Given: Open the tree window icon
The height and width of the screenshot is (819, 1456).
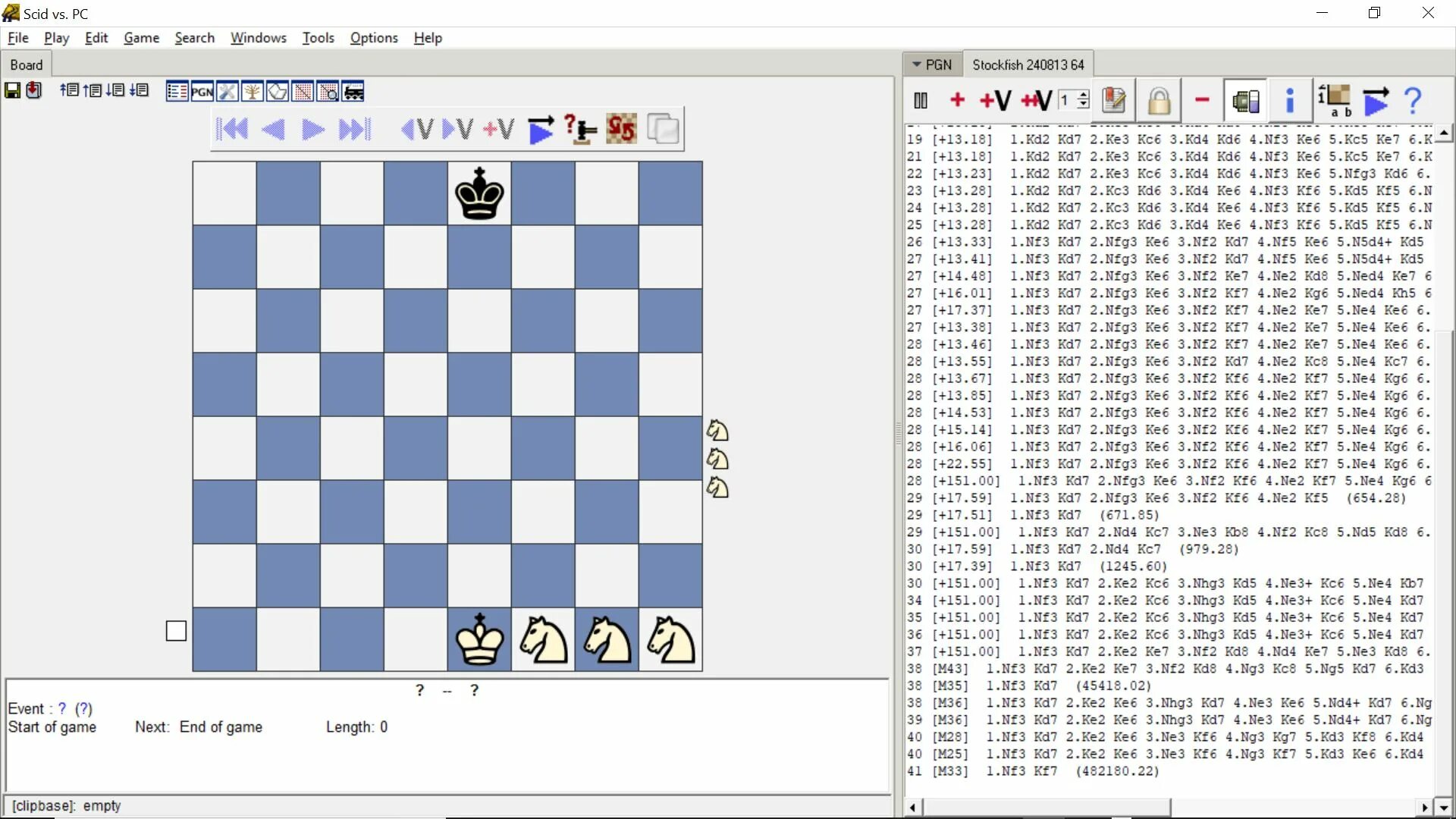Looking at the screenshot, I should tap(252, 92).
